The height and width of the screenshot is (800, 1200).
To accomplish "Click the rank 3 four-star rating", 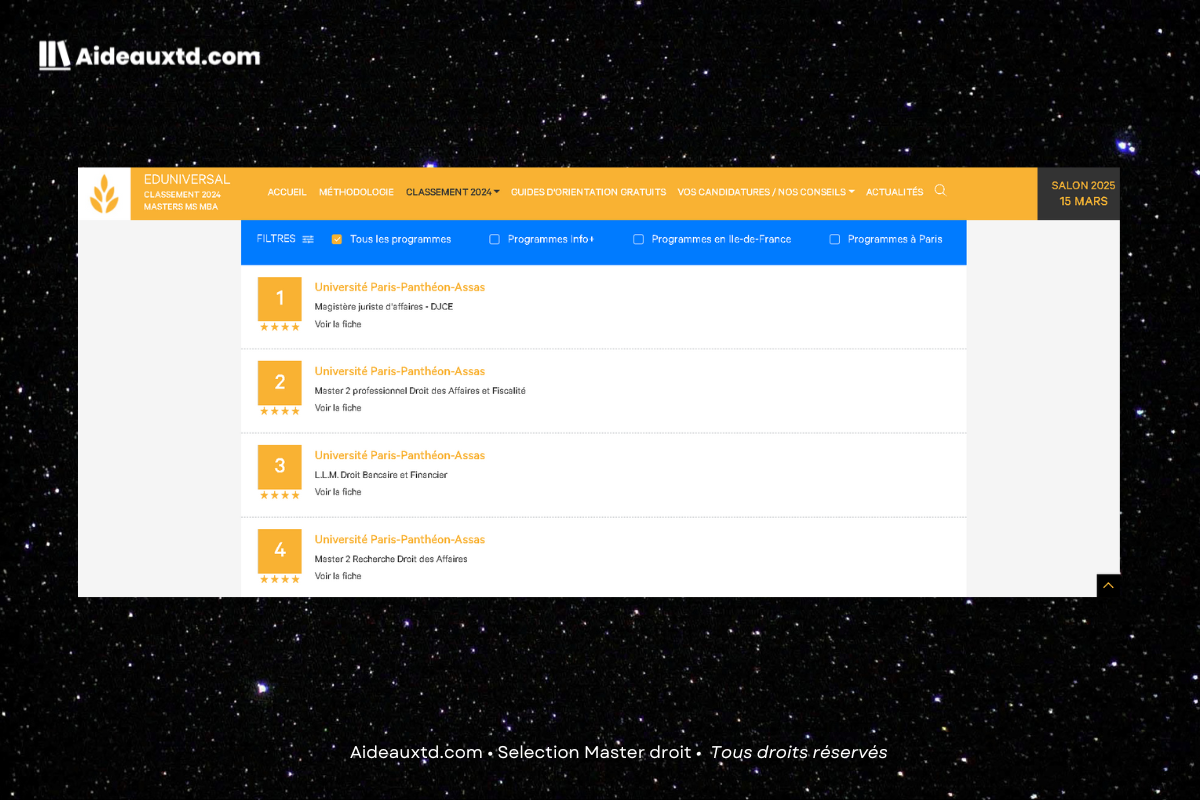I will tap(279, 495).
